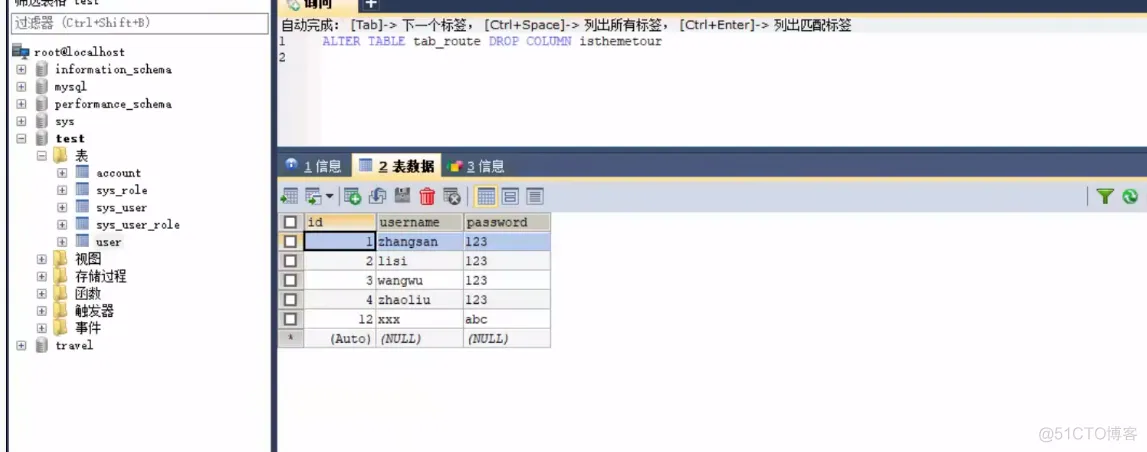
Task: Expand the mysql database node
Action: click(21, 86)
